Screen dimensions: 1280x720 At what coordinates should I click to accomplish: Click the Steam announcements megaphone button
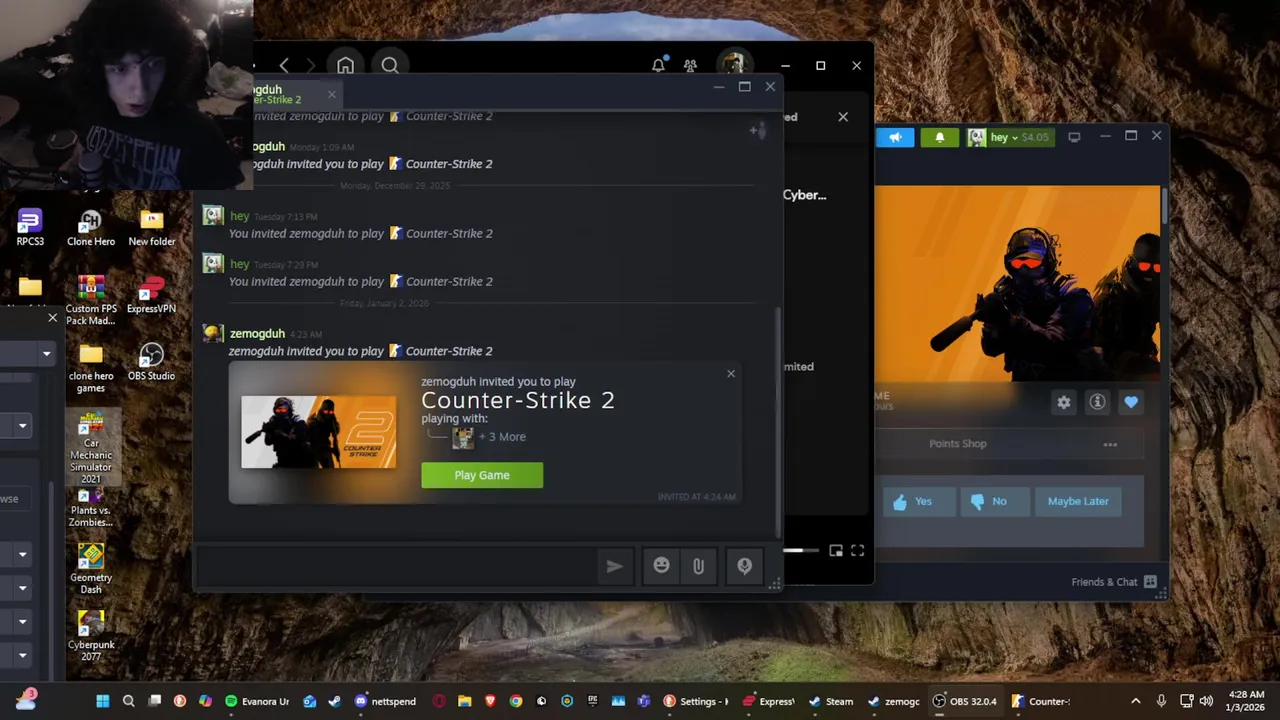(895, 137)
